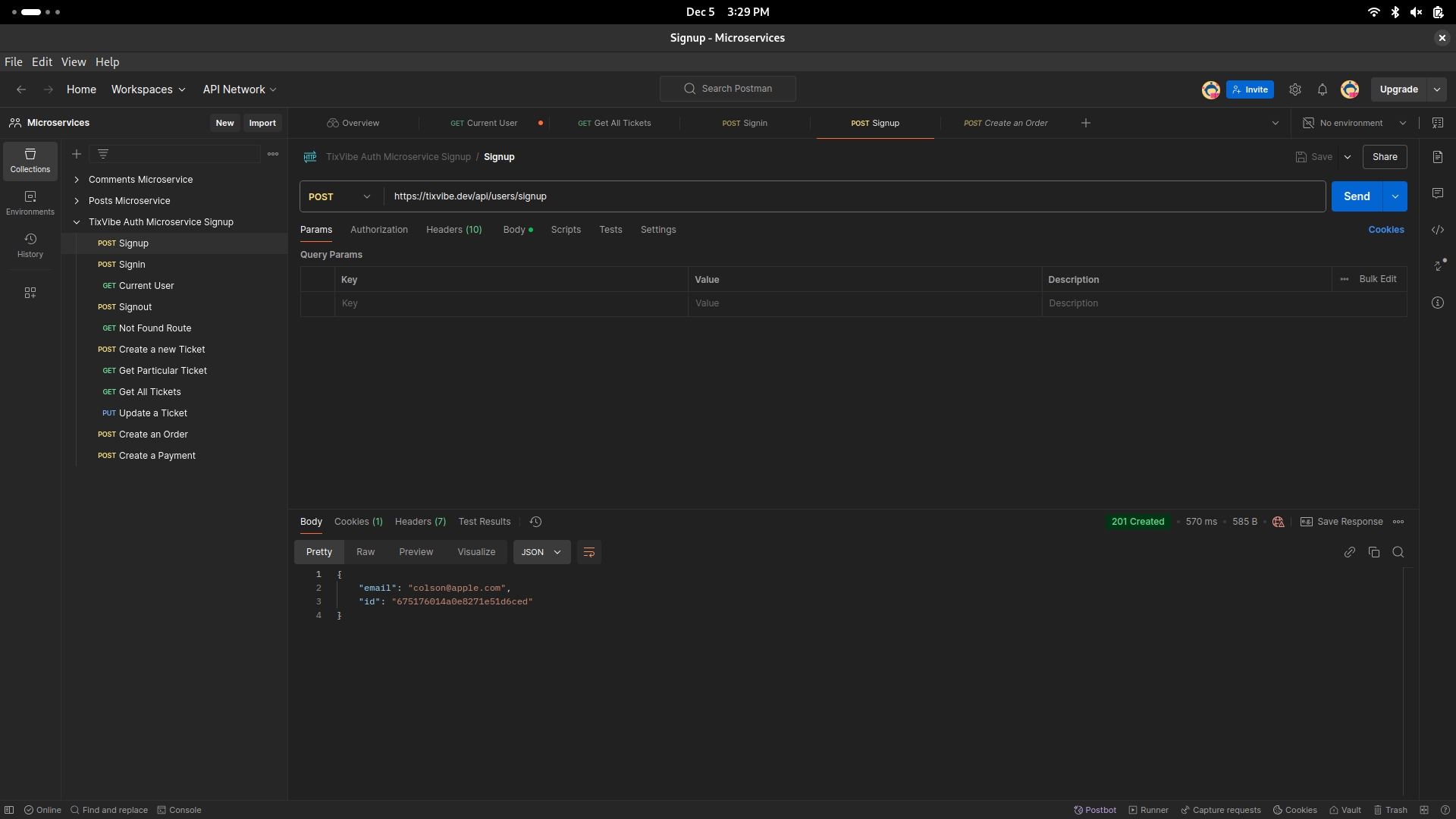Image resolution: width=1456 pixels, height=819 pixels.
Task: Copy response body to clipboard icon
Action: click(1374, 552)
